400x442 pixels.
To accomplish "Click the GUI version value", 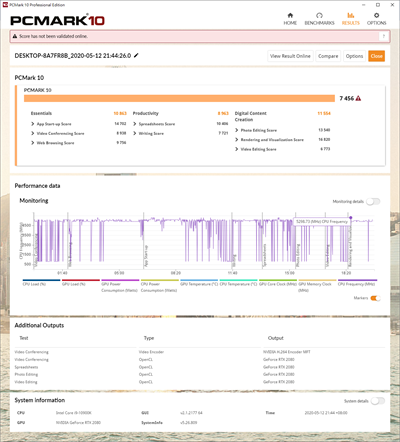I will coord(191,413).
